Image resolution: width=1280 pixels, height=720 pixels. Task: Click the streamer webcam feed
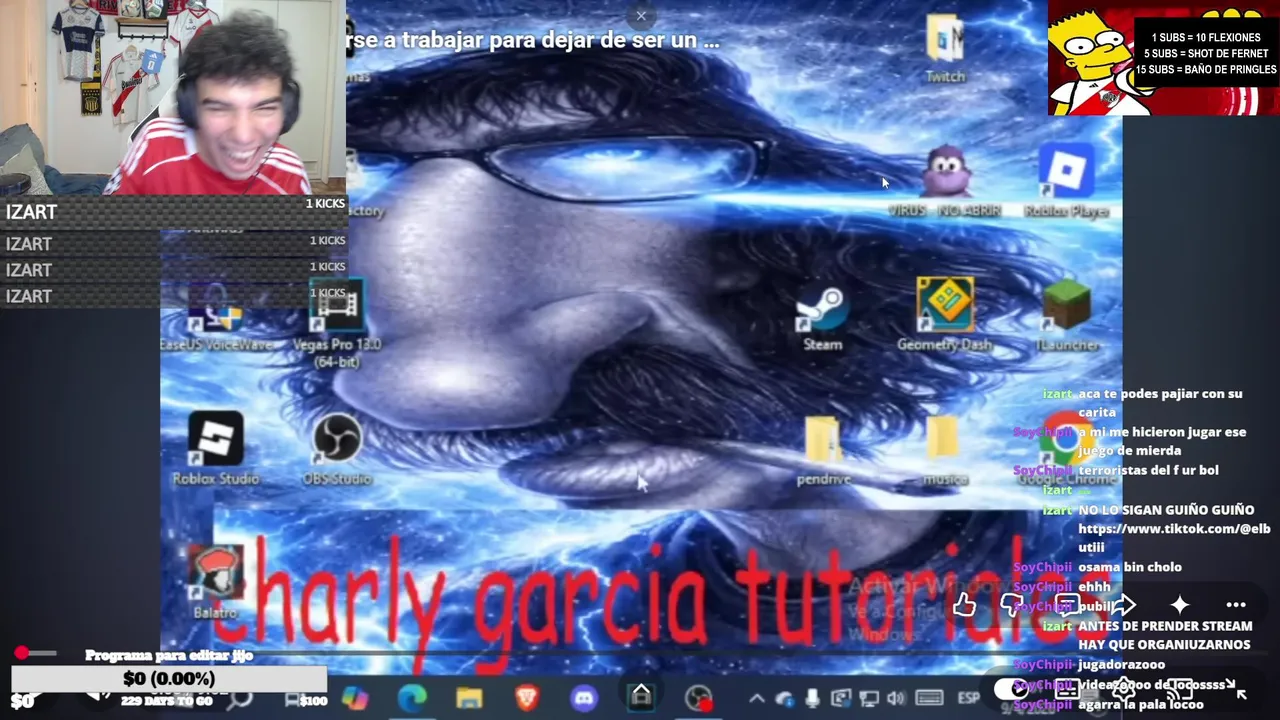172,97
